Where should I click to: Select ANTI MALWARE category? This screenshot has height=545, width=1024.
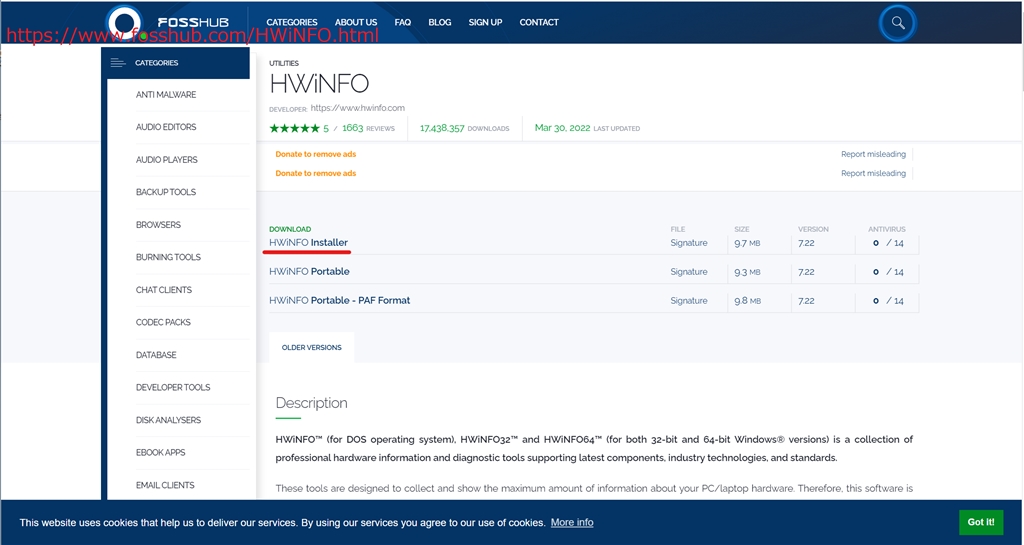coord(166,95)
